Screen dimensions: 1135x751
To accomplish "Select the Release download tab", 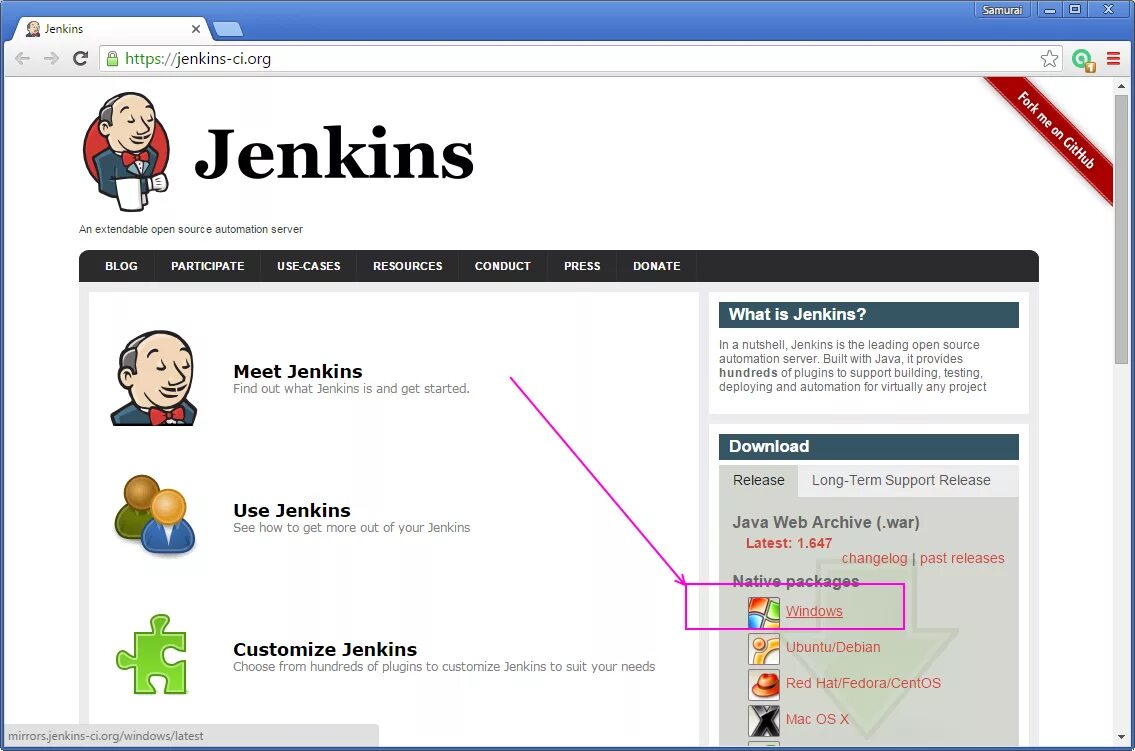I will pos(759,480).
